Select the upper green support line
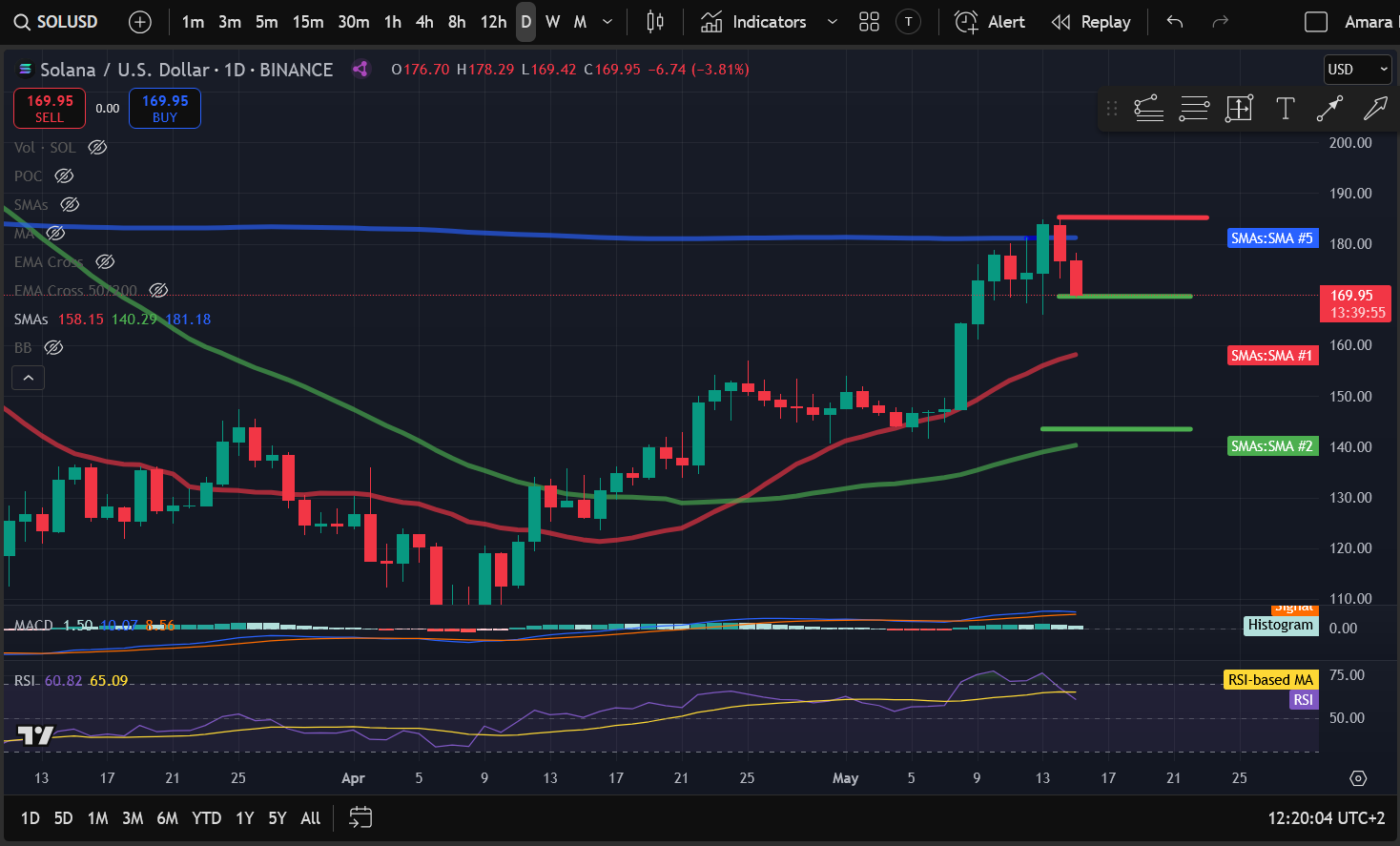 [1125, 297]
